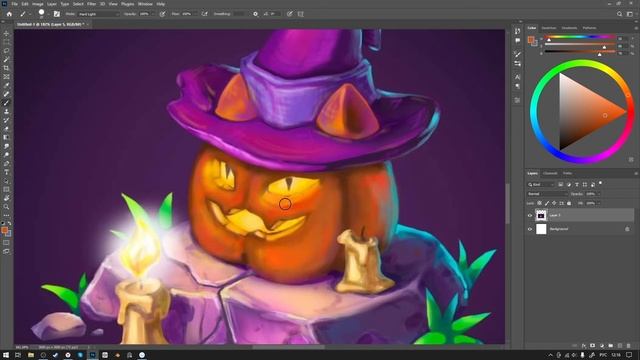Image resolution: width=640 pixels, height=360 pixels.
Task: Open the brush Mode dropdown showing Hard Light
Action: coord(98,14)
